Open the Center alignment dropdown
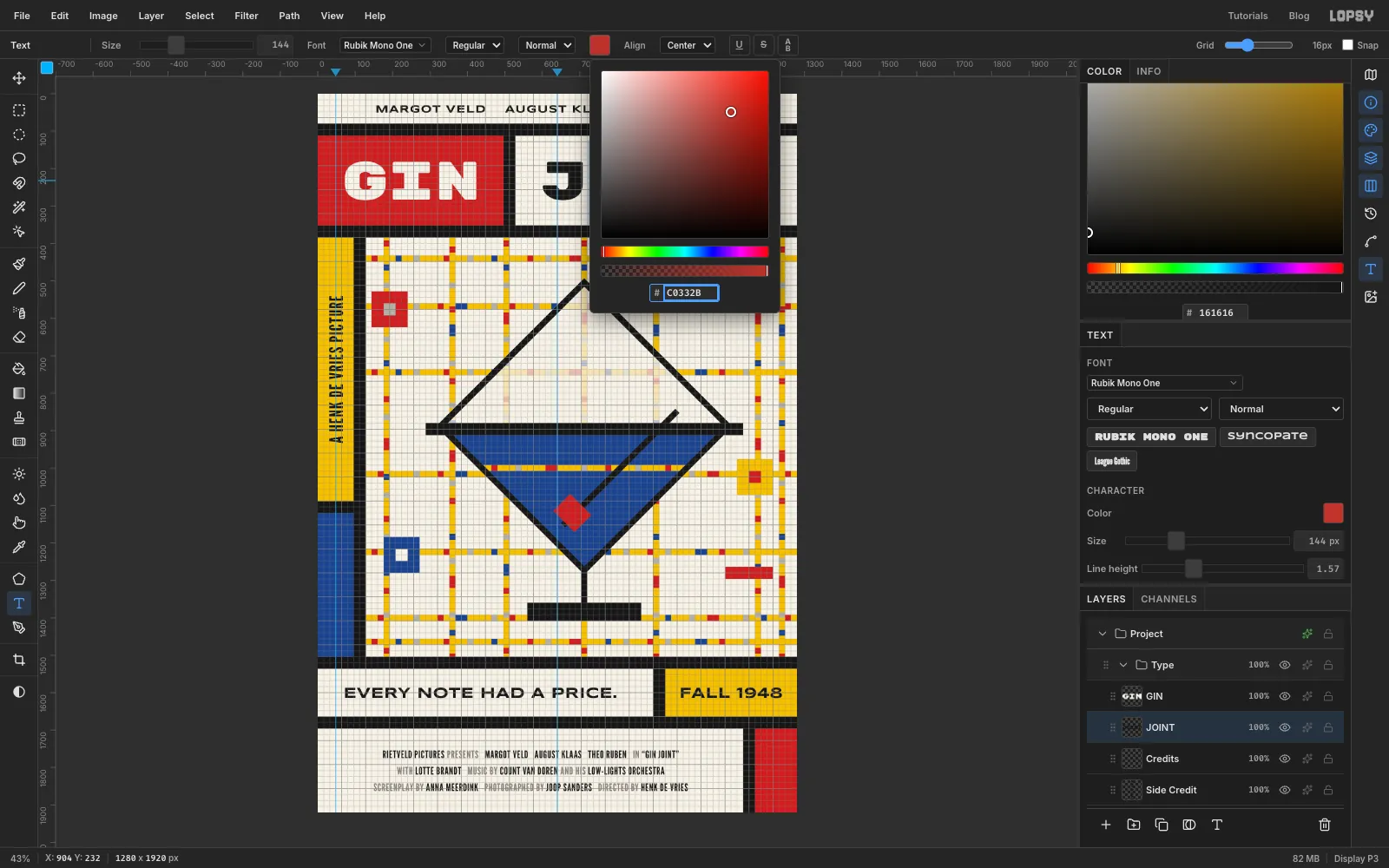Screen dimensions: 1389x868 688,45
